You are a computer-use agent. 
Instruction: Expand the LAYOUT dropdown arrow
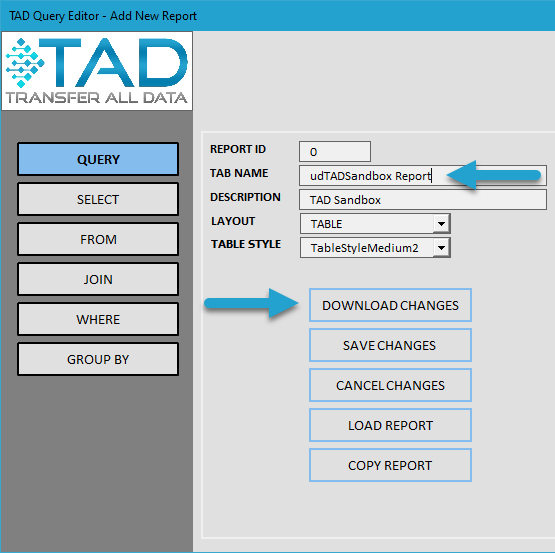(441, 224)
